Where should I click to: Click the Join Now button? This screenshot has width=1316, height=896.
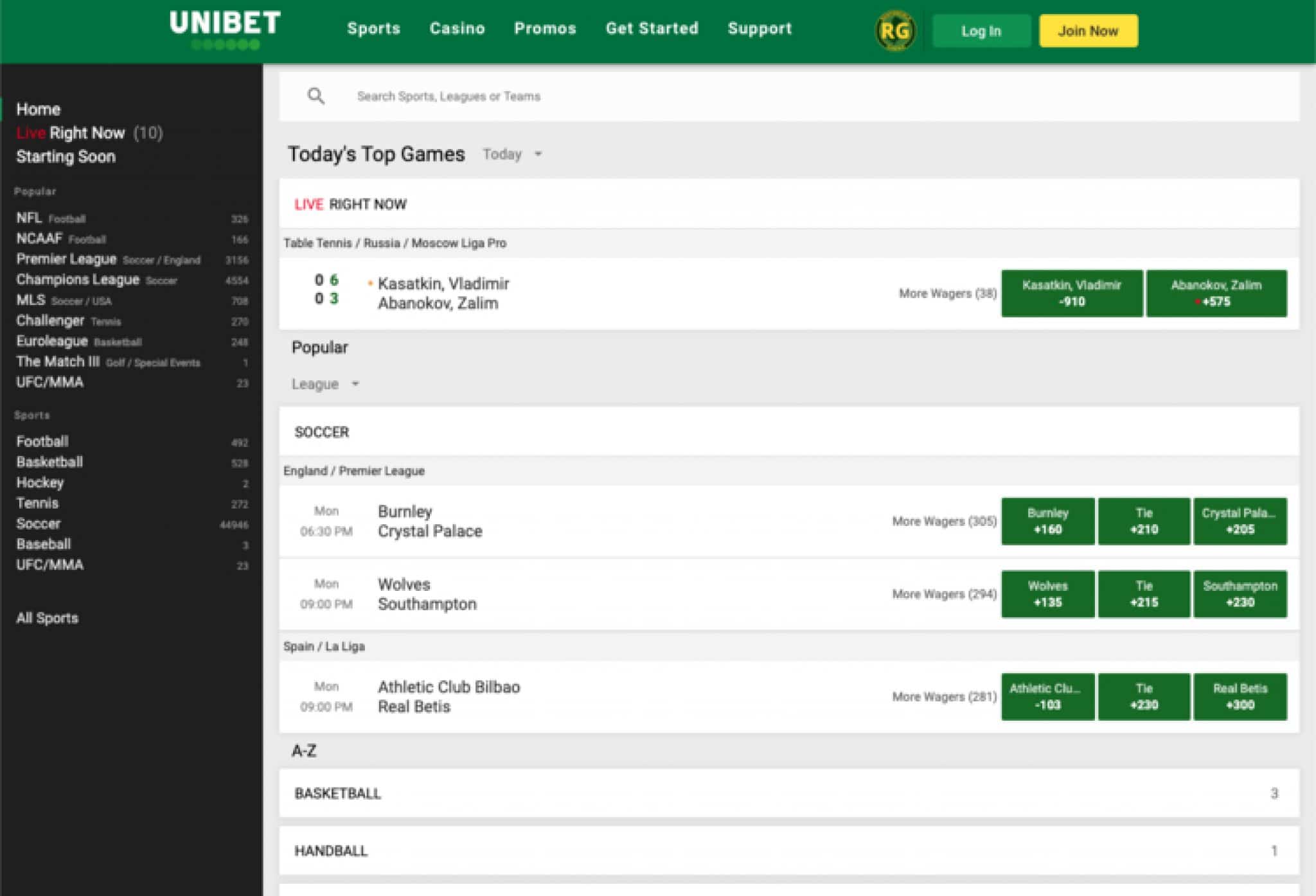tap(1089, 31)
